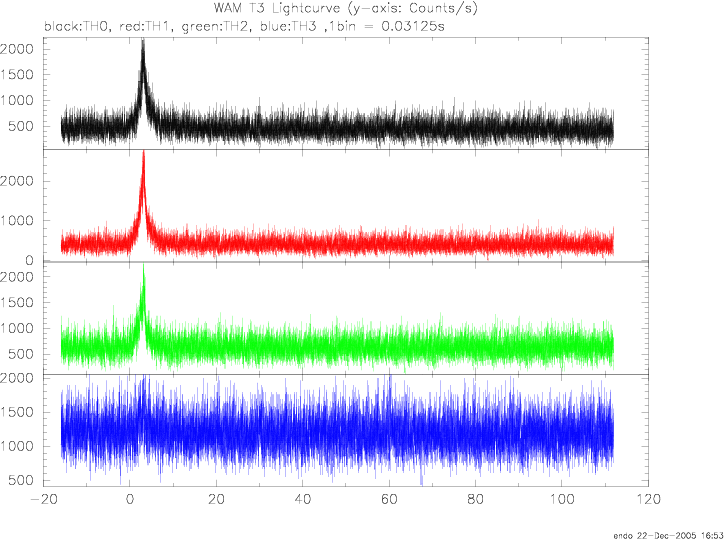The width and height of the screenshot is (724, 539).
Task: Click the '0' y-label of the red panel
Action: click(x=30, y=260)
